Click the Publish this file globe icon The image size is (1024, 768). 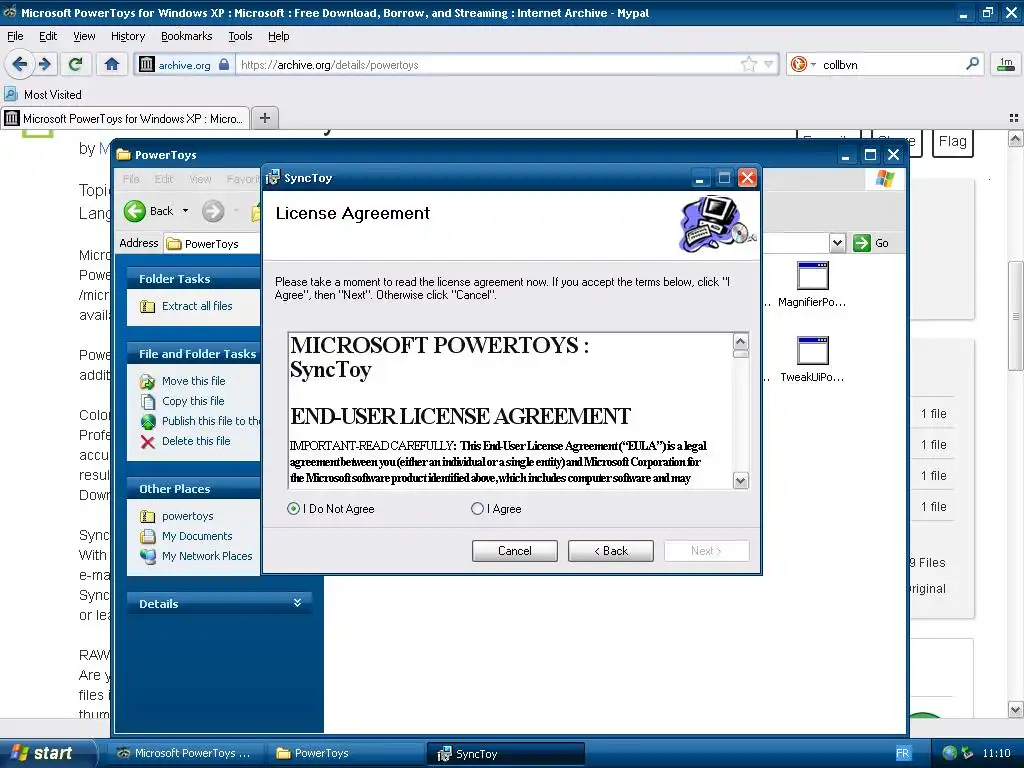[148, 421]
